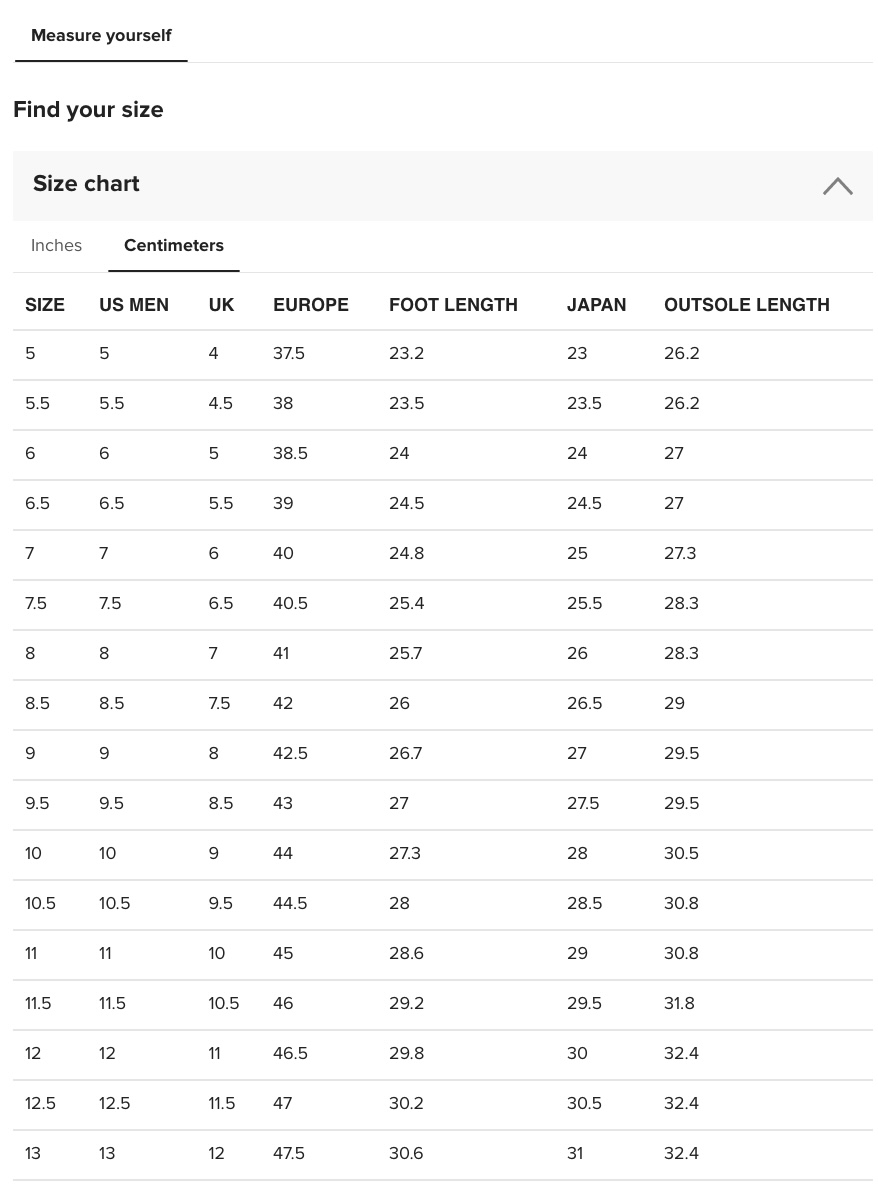The height and width of the screenshot is (1204, 878).
Task: Click the OUTSOLE LENGTH column header
Action: pos(747,305)
